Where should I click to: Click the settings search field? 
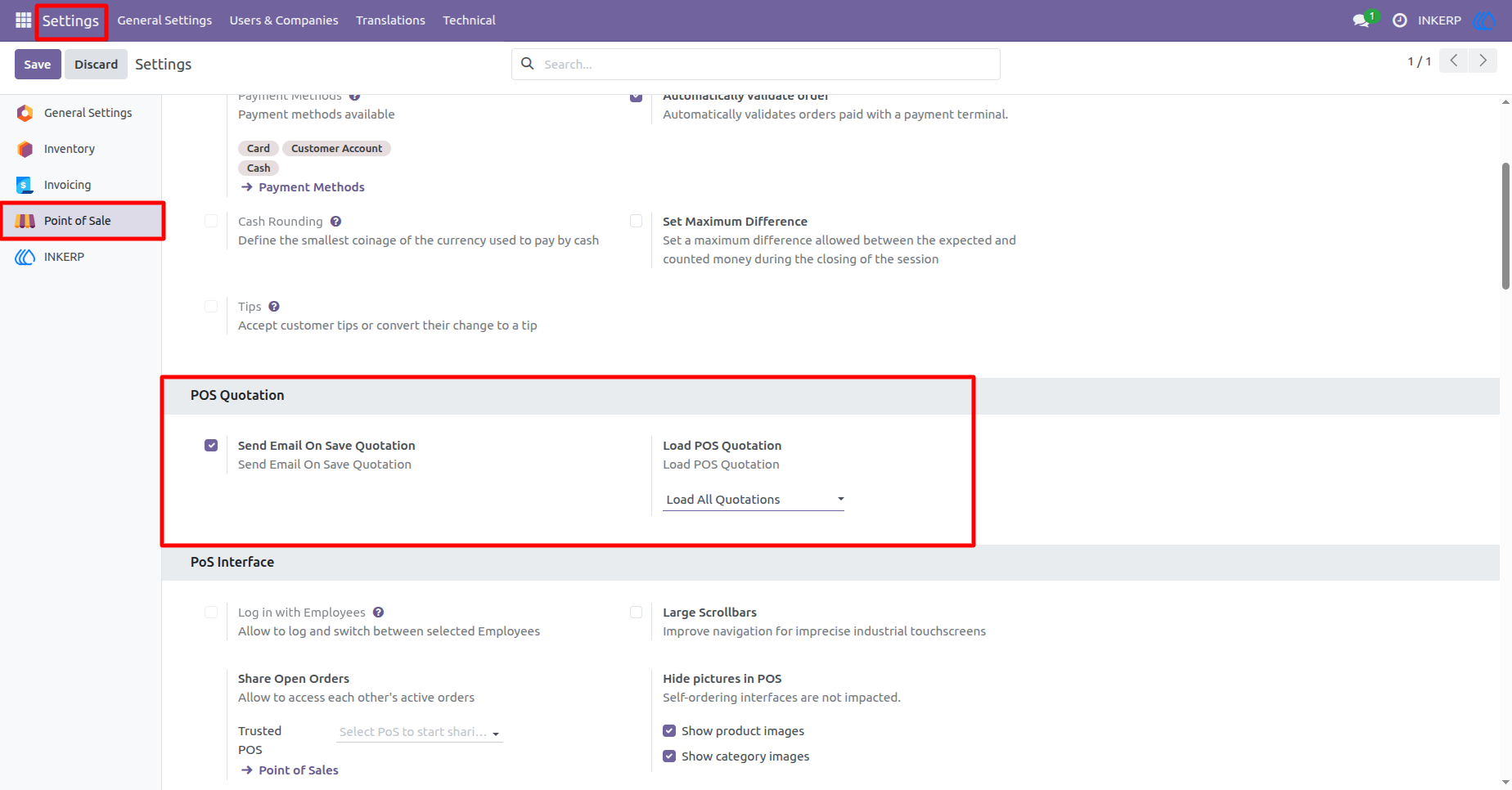756,64
